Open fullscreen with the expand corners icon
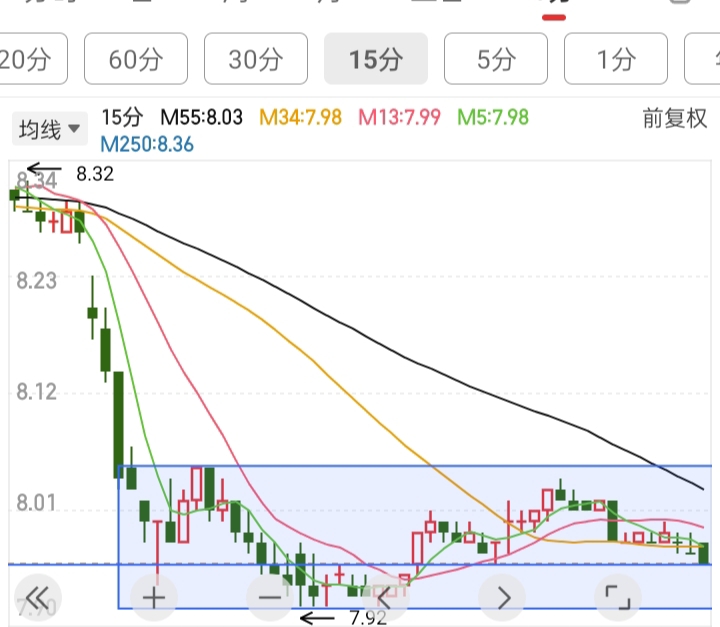 (618, 598)
